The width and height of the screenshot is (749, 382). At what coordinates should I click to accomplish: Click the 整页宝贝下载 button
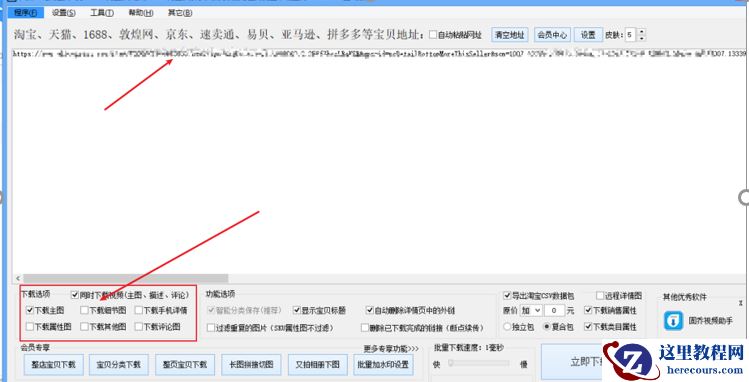click(185, 365)
